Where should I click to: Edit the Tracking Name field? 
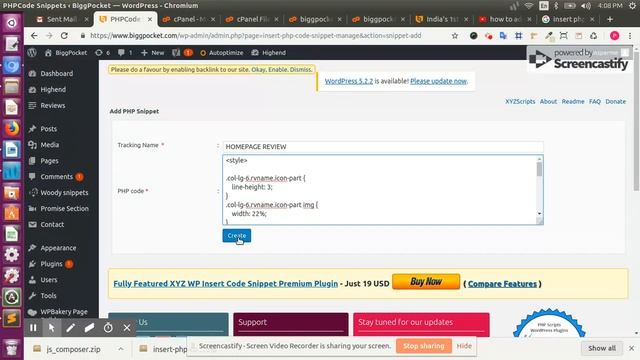point(383,147)
